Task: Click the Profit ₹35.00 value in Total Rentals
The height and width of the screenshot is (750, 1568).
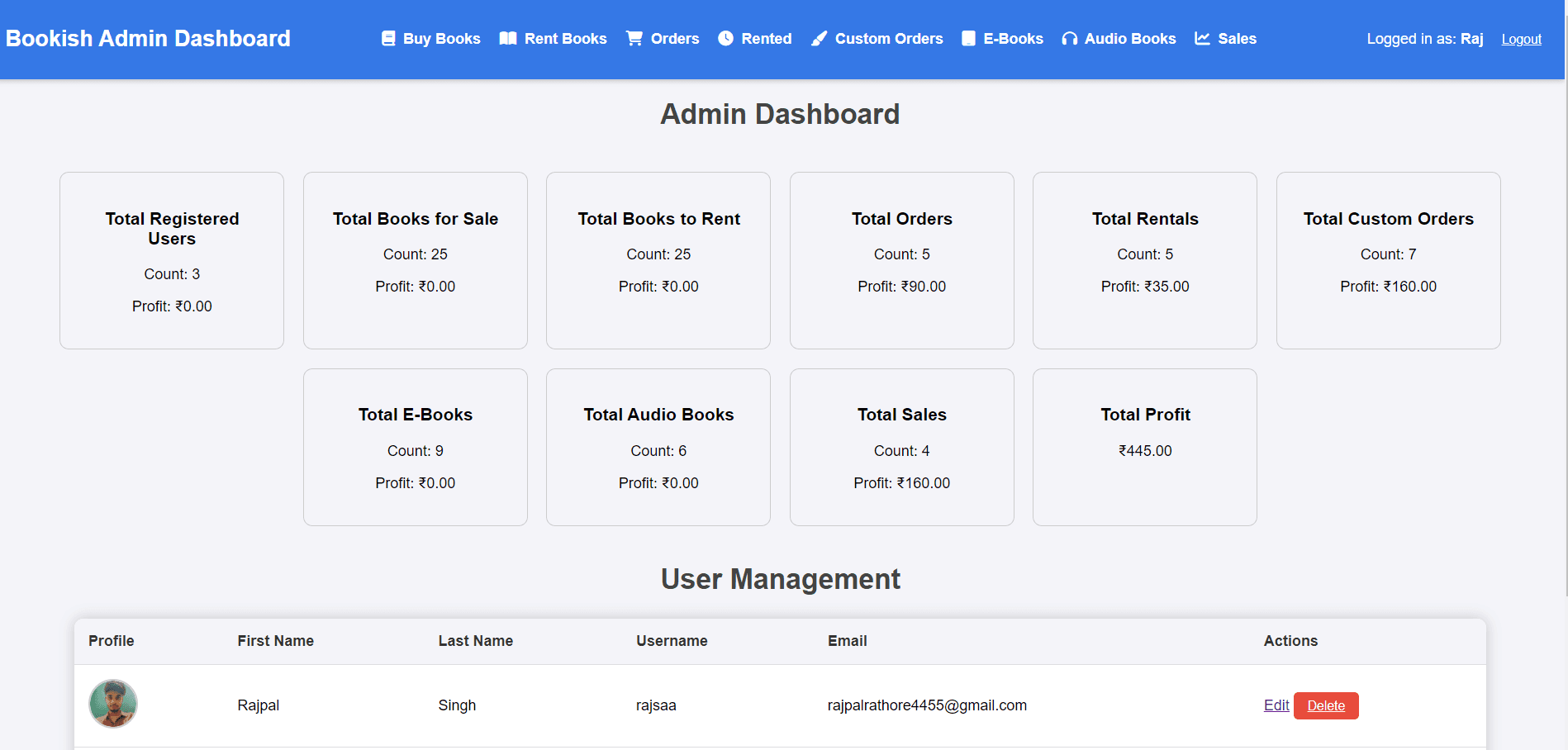Action: pos(1145,287)
